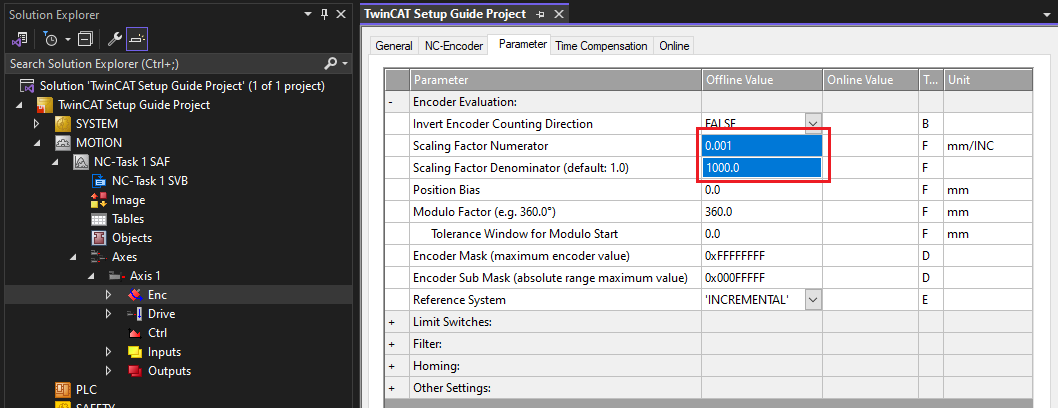Expand the Filter section

tap(391, 345)
